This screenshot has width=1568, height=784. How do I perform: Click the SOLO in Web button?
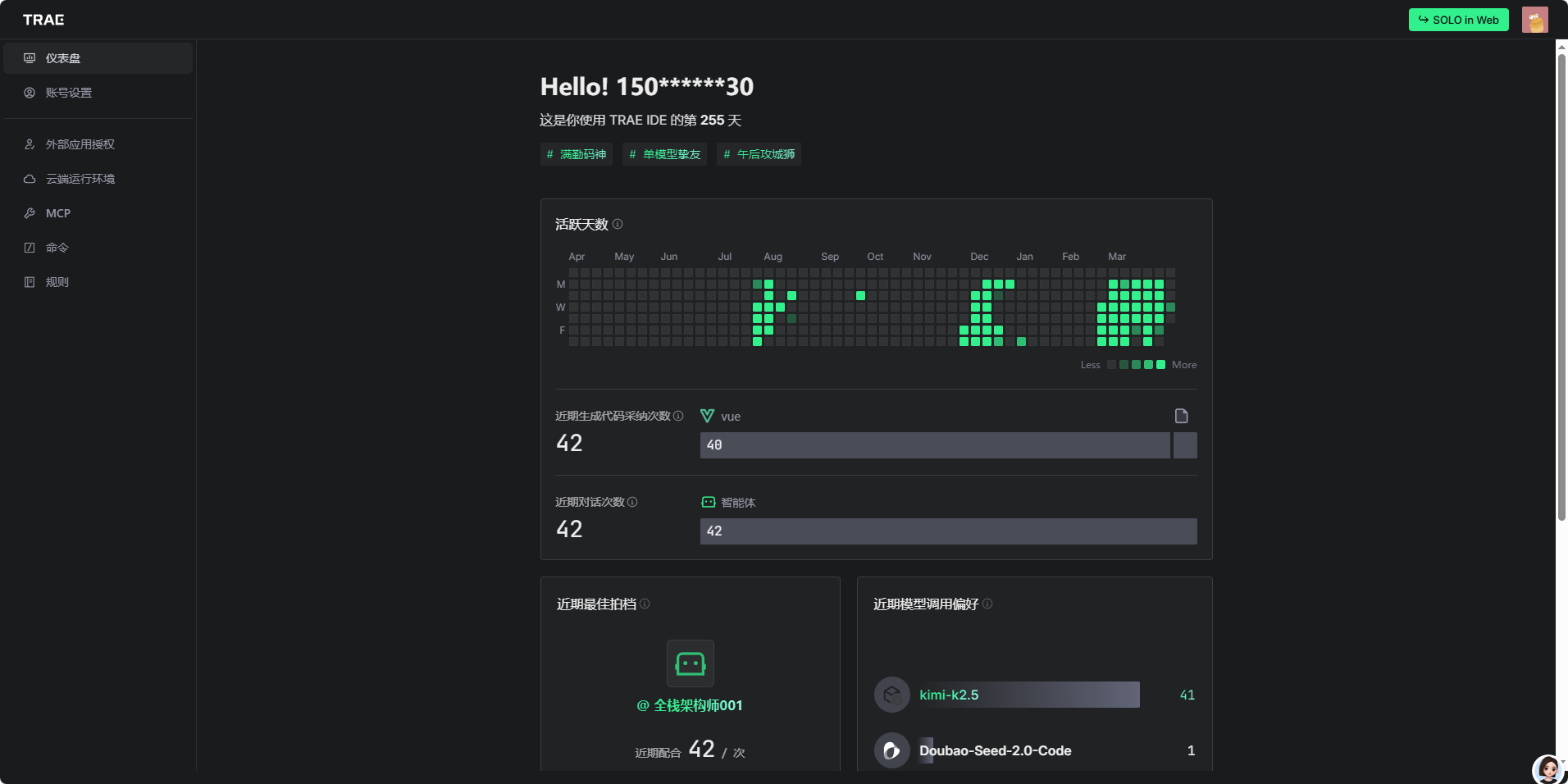pyautogui.click(x=1458, y=20)
